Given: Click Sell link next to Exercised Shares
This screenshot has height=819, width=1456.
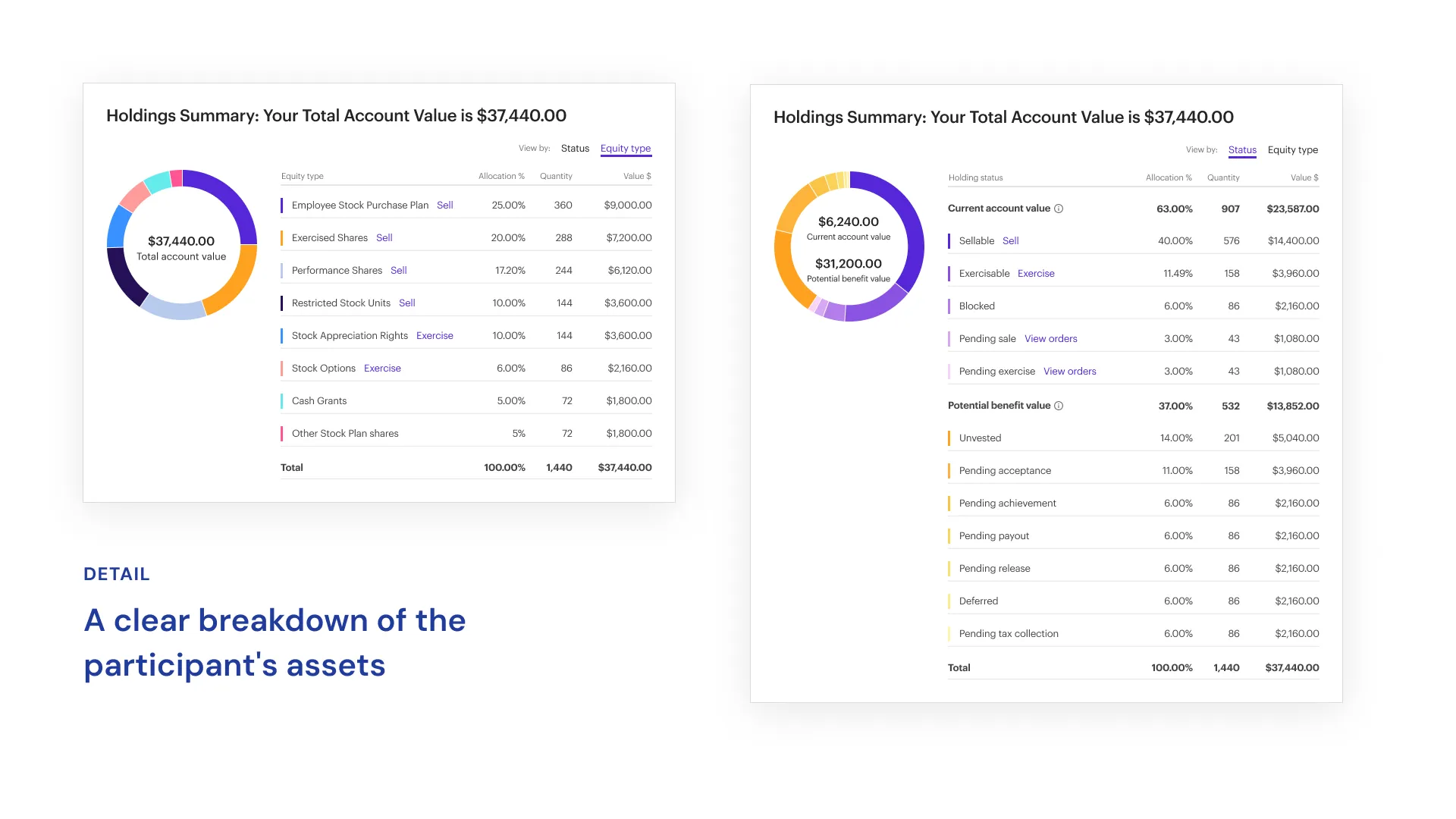Looking at the screenshot, I should point(384,238).
